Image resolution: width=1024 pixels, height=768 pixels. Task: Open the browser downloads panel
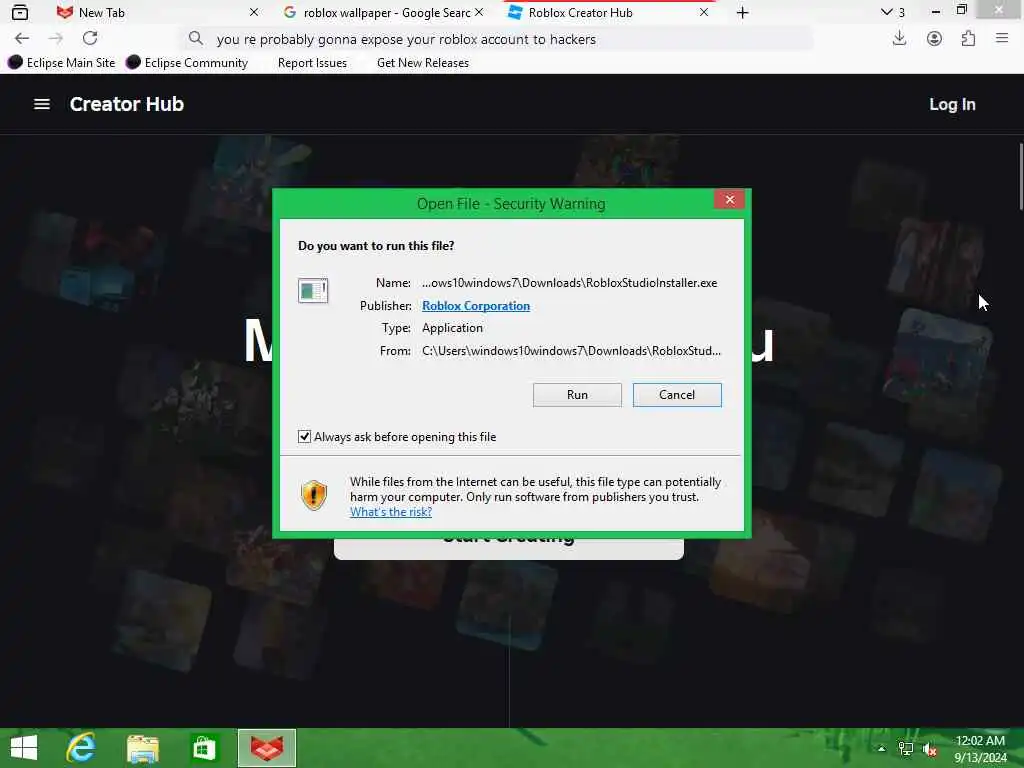click(899, 39)
